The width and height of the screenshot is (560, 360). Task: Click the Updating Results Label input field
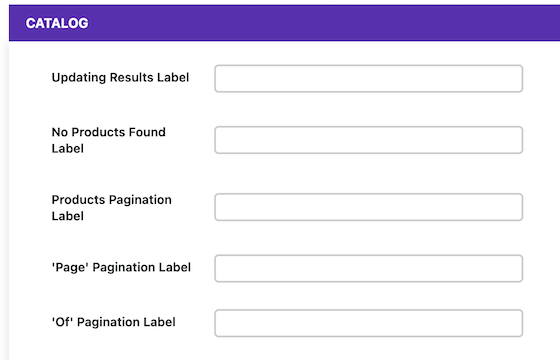click(x=369, y=79)
